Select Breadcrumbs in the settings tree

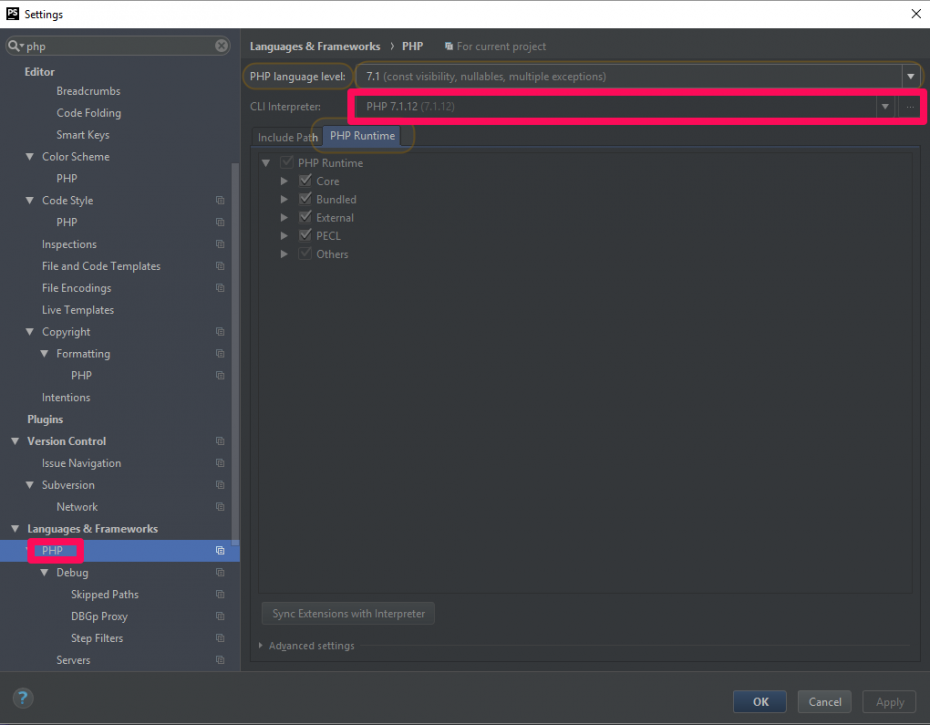pos(88,91)
